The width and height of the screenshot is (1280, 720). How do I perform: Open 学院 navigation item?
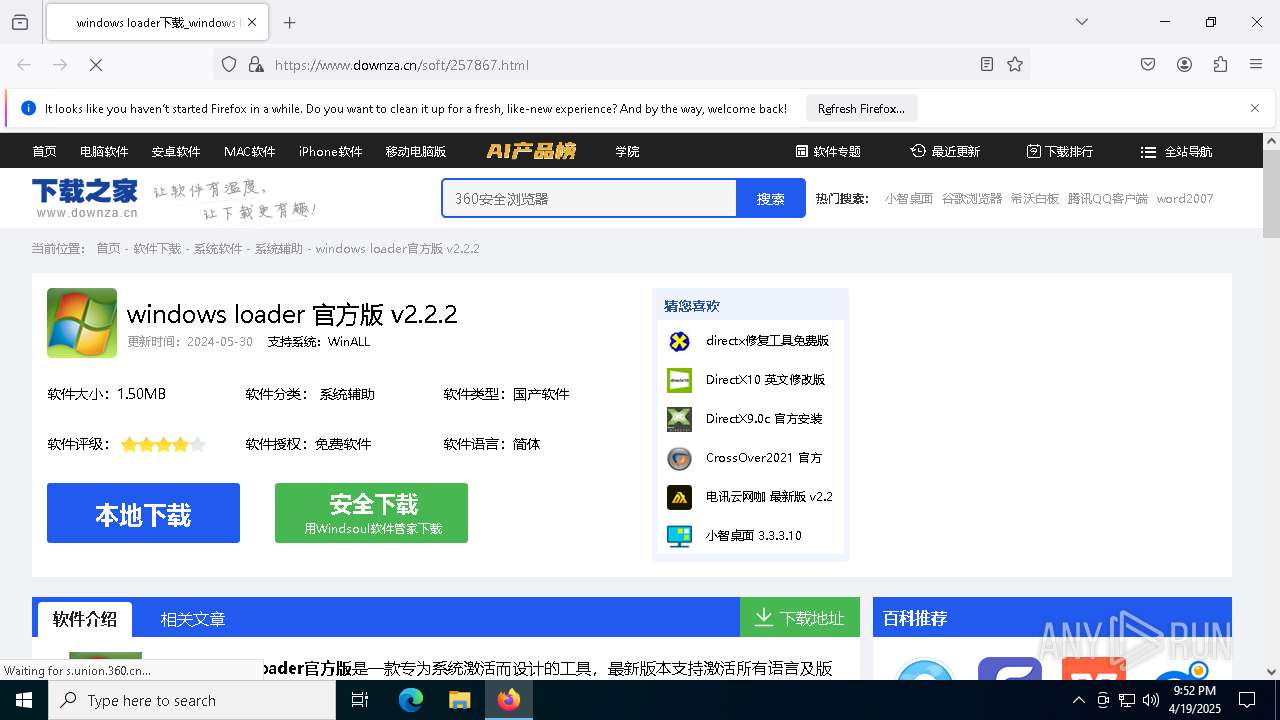pos(627,151)
